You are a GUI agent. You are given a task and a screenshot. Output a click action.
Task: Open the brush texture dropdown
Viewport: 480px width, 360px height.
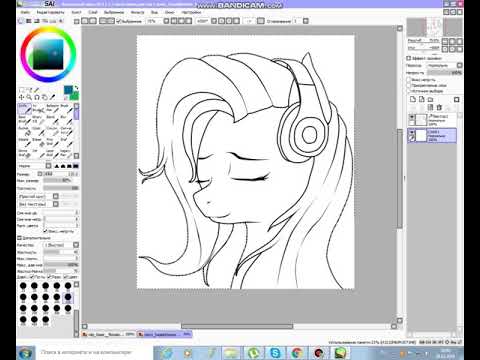tap(39, 204)
